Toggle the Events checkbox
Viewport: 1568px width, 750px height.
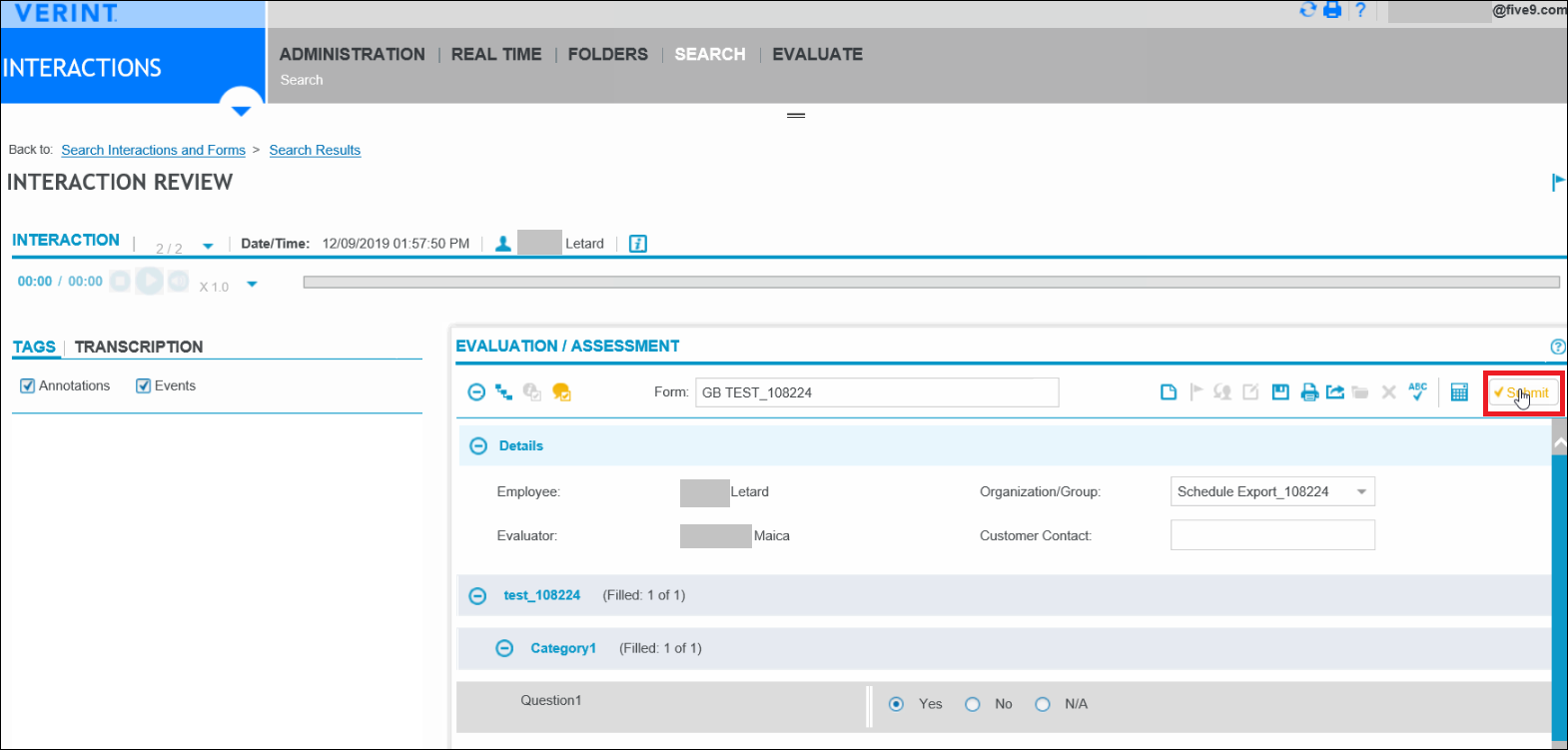(x=143, y=385)
